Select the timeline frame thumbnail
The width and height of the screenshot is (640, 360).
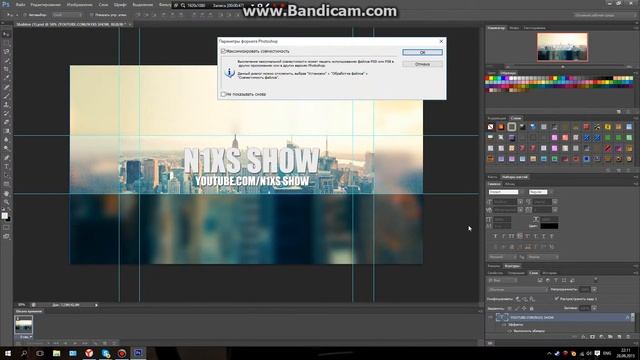tap(24, 324)
